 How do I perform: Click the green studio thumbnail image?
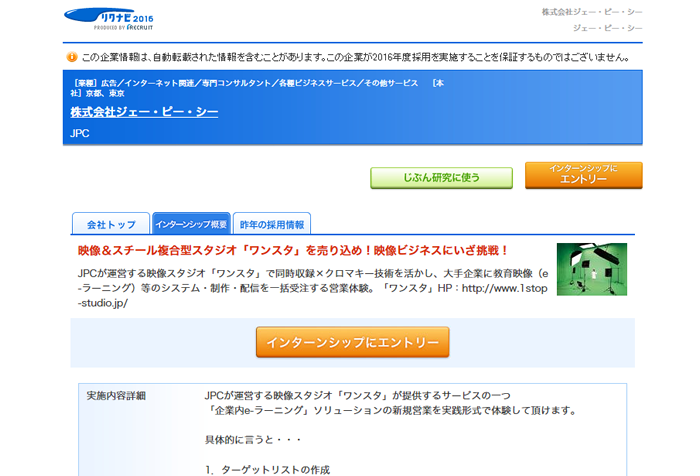click(592, 269)
